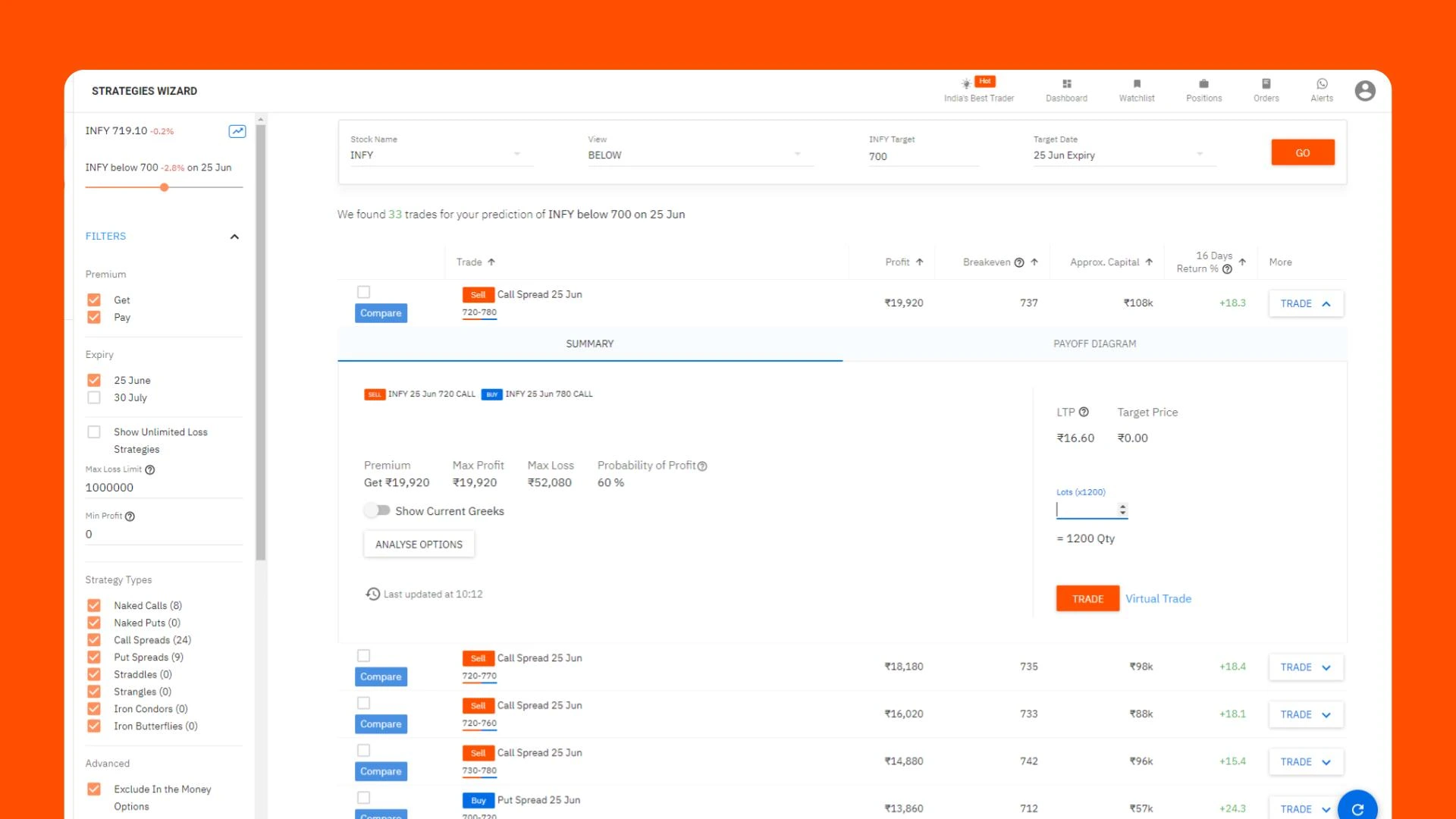Open WhatsApp Alerts icon

(1322, 84)
